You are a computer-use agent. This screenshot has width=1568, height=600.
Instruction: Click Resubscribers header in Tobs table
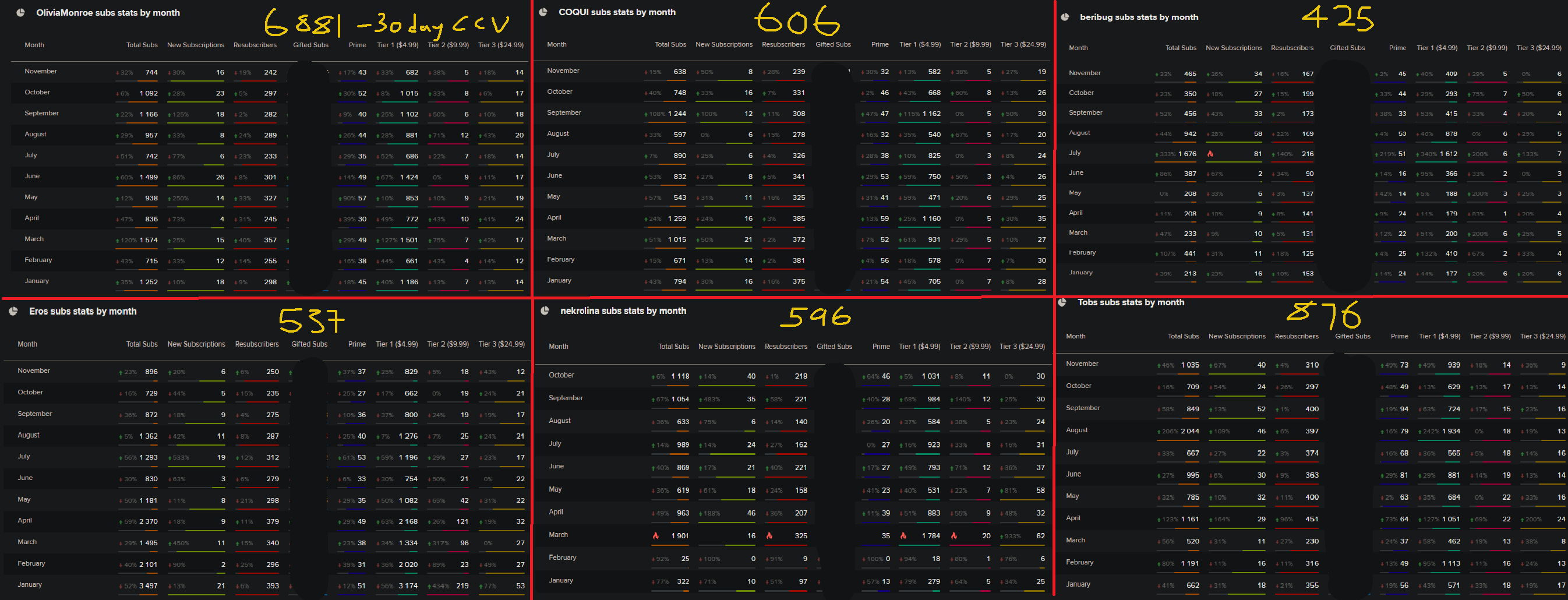tap(1297, 337)
